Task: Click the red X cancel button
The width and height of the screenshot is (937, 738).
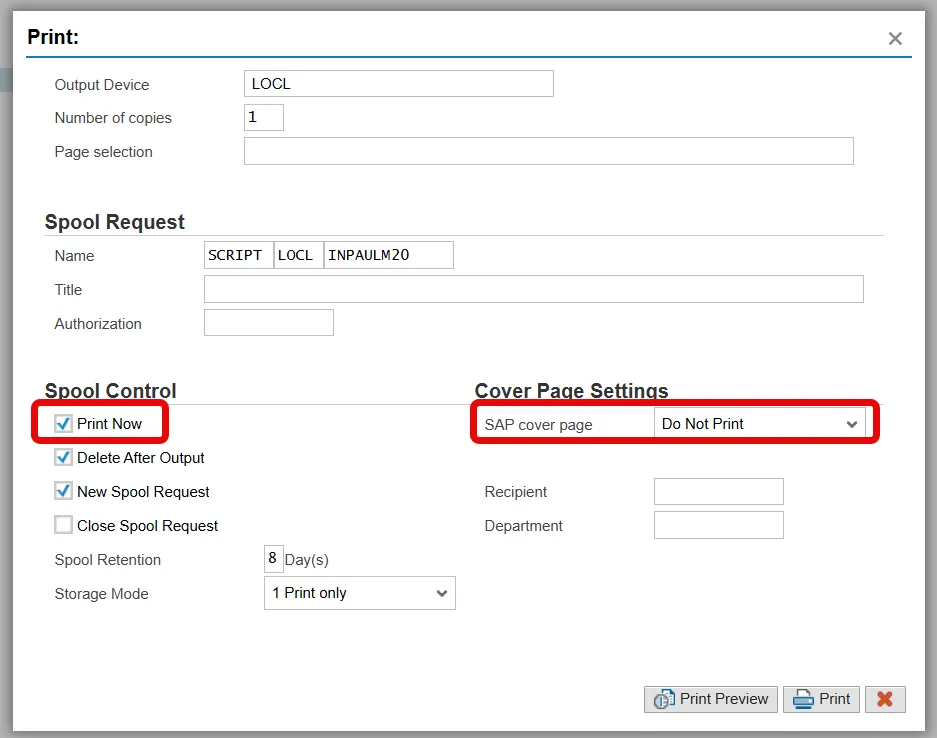Action: tap(885, 699)
